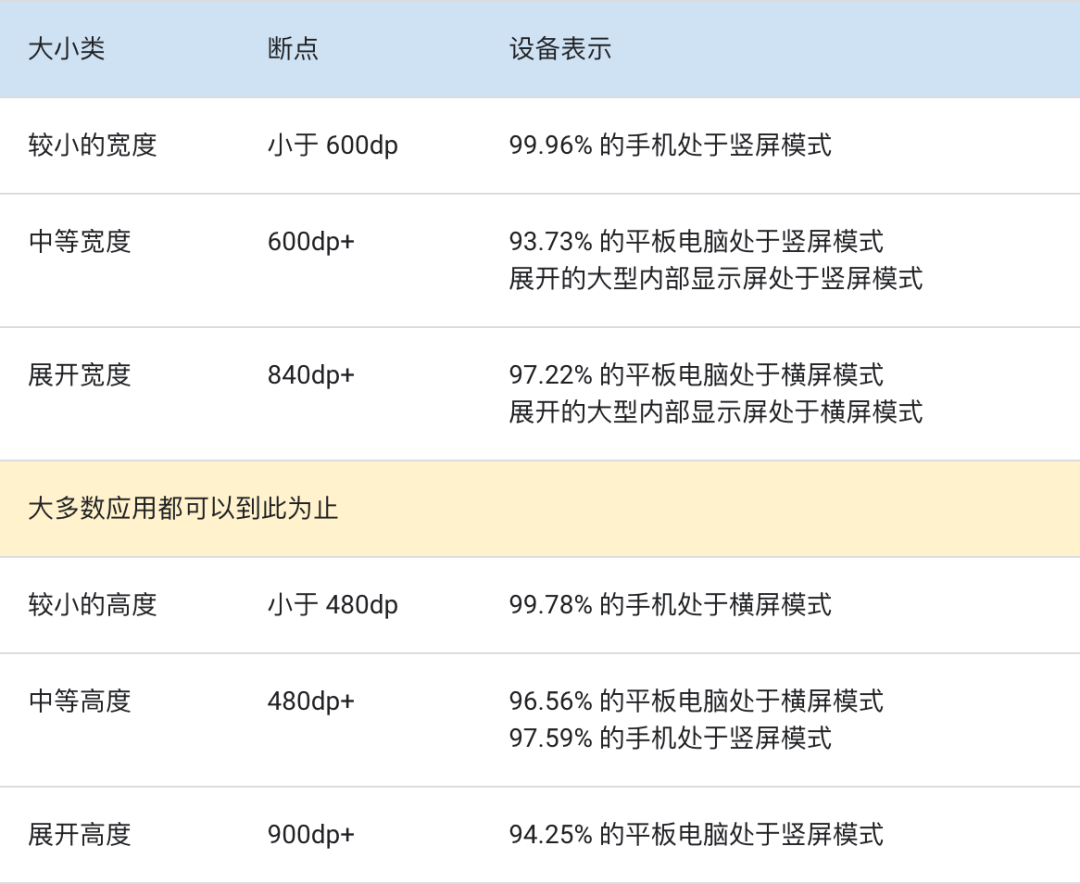The width and height of the screenshot is (1080, 884).
Task: Click the 小于 480dp breakpoint cell
Action: [332, 605]
